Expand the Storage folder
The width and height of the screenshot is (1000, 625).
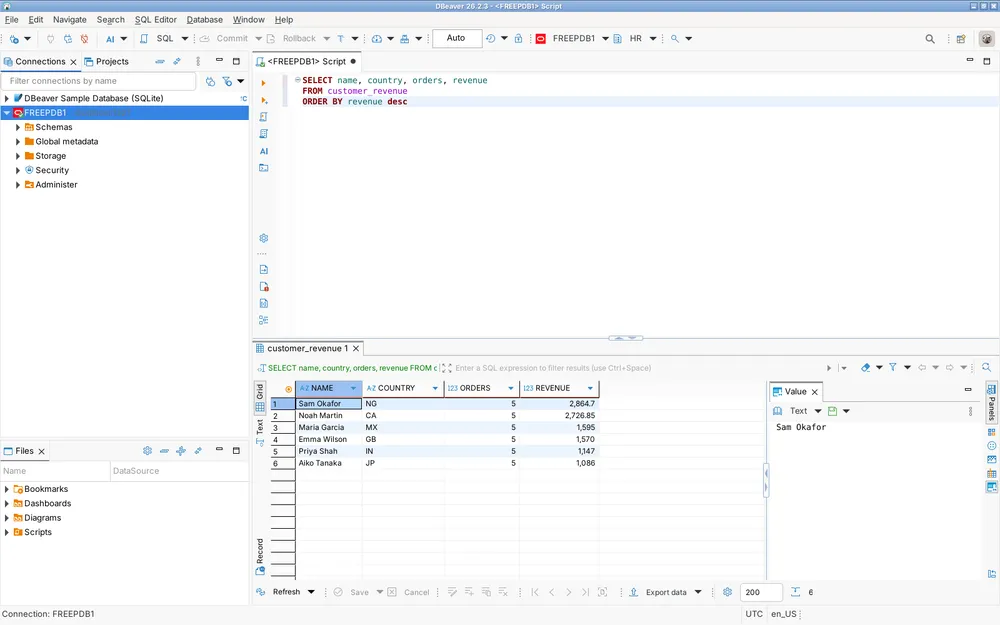[18, 156]
